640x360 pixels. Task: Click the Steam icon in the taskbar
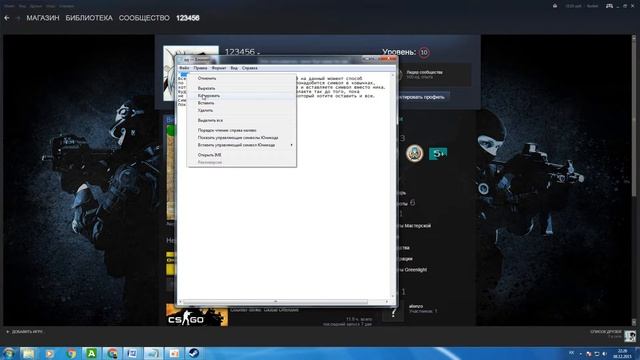tap(193, 353)
